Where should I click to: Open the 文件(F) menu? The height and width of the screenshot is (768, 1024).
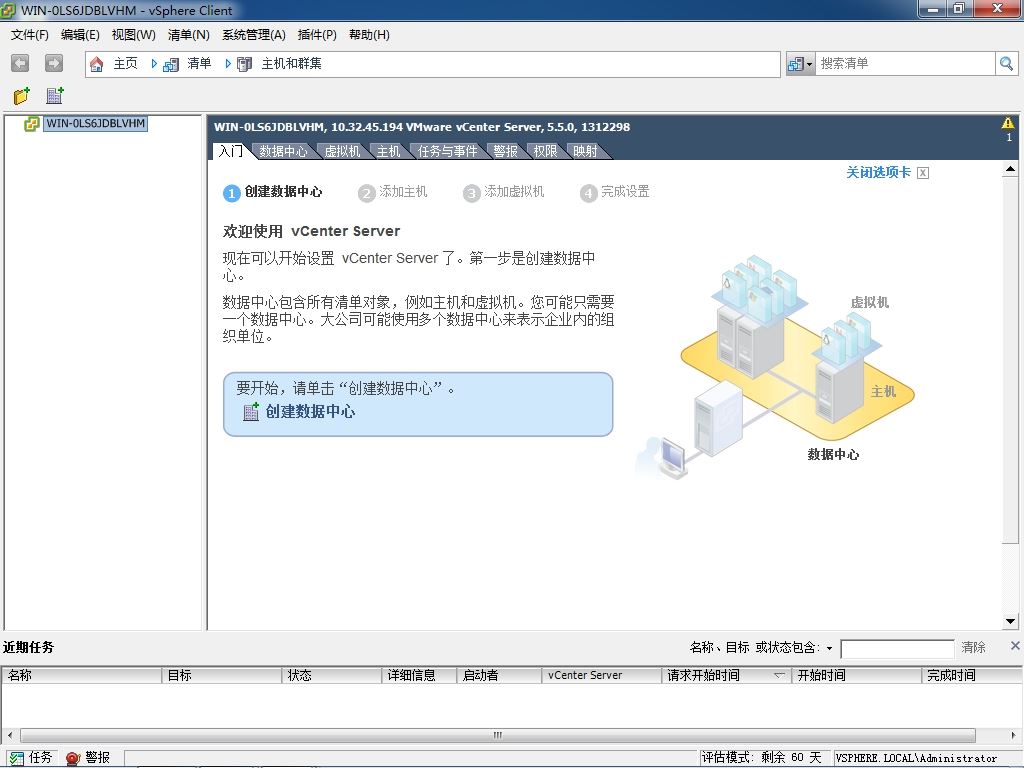click(x=29, y=35)
